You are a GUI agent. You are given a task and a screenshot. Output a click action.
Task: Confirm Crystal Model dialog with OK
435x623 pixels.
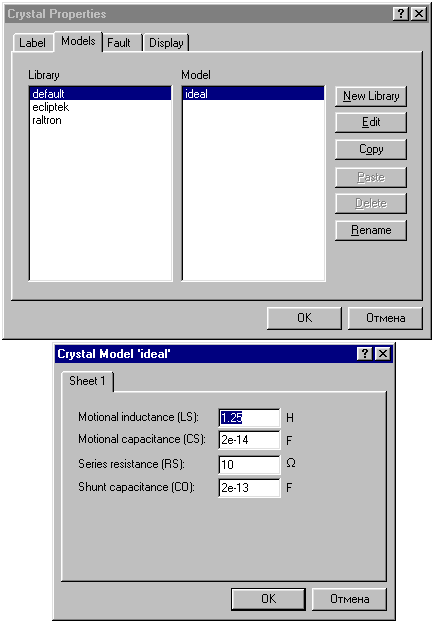pos(268,599)
